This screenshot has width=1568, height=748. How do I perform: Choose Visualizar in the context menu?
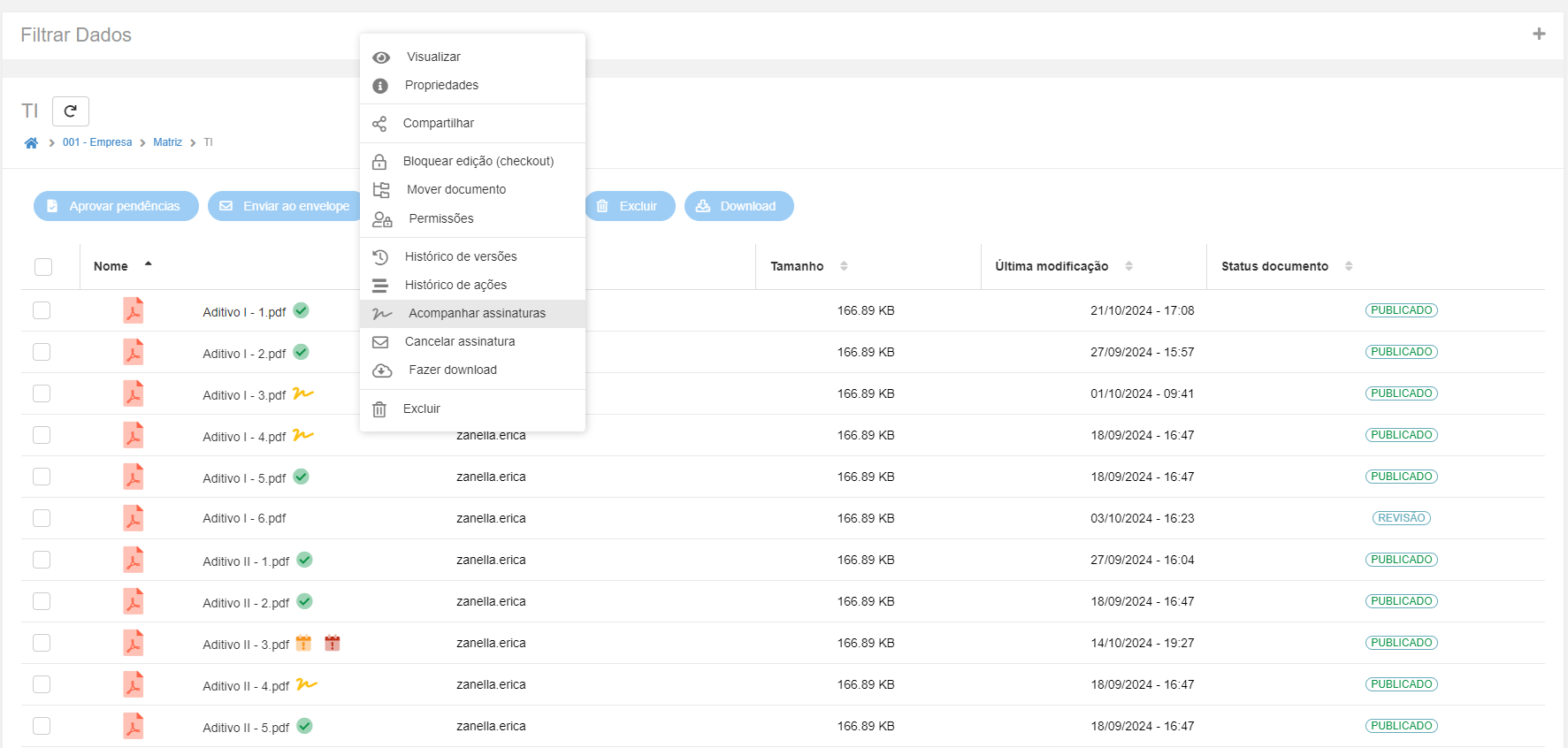pos(472,57)
